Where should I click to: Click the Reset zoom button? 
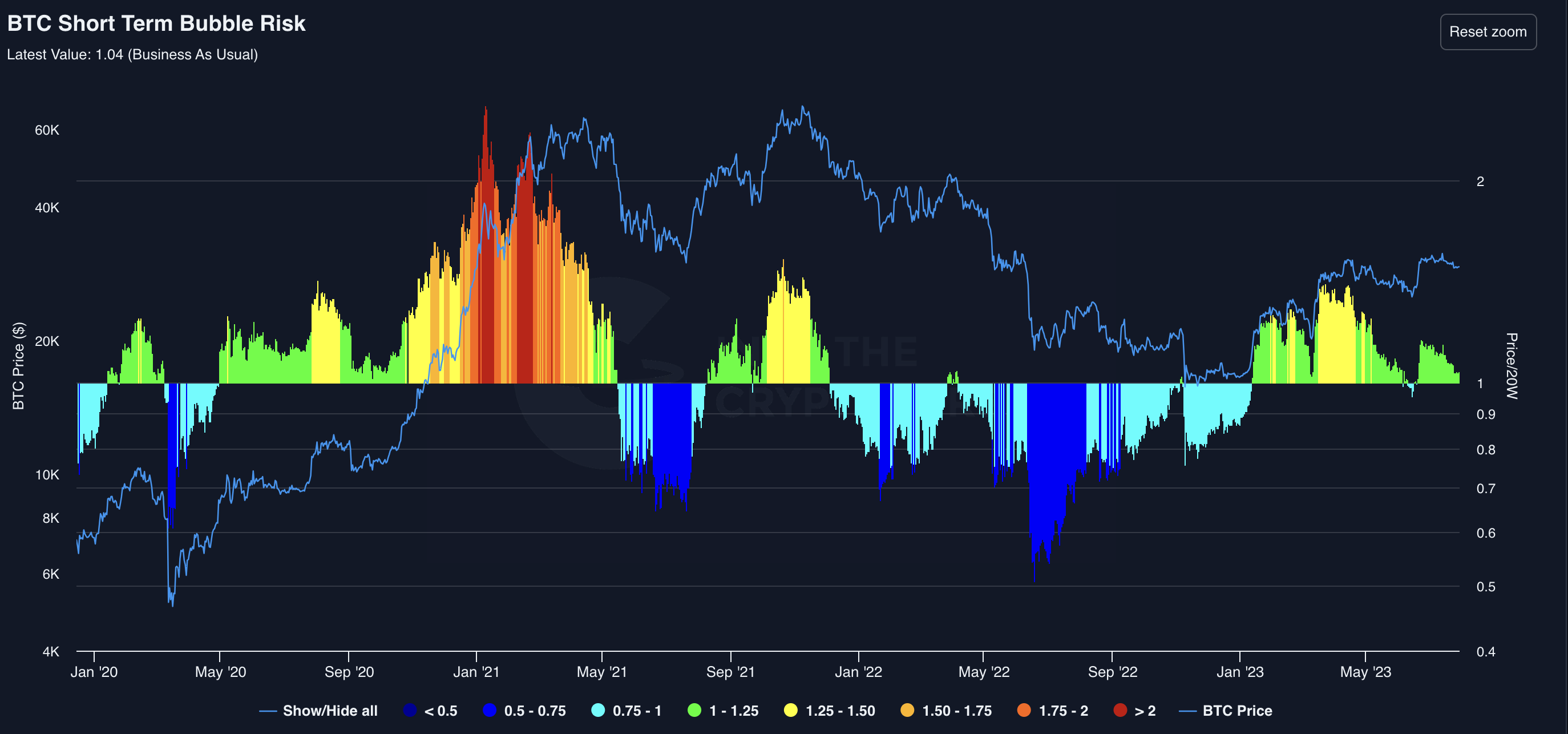(x=1487, y=31)
